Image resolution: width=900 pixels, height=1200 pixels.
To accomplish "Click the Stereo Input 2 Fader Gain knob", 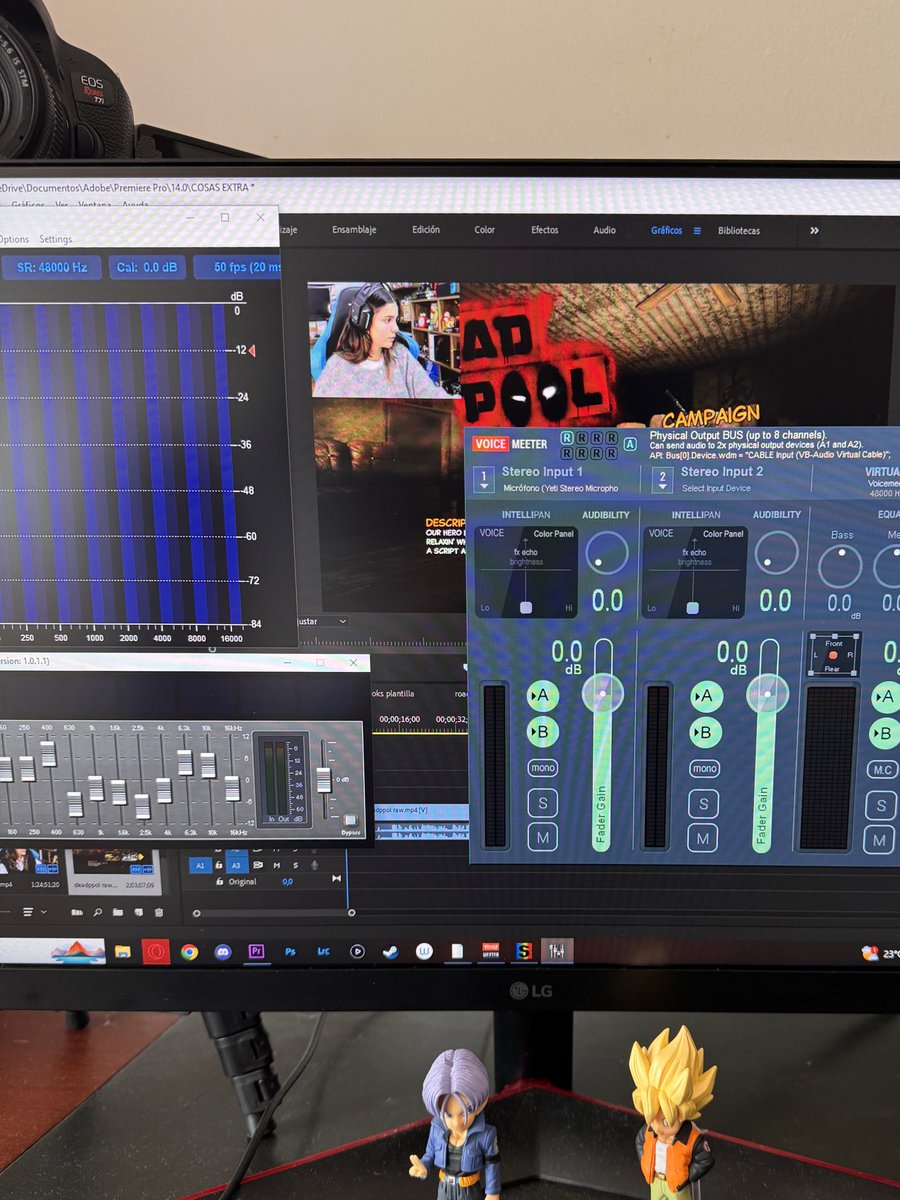I will (768, 692).
